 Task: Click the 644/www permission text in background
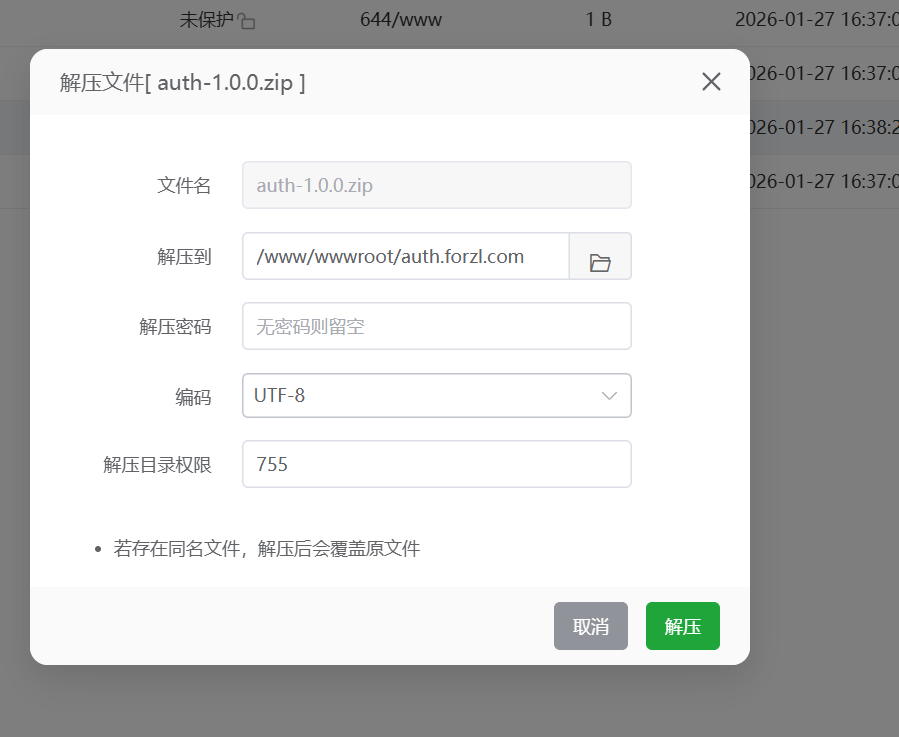coord(402,19)
